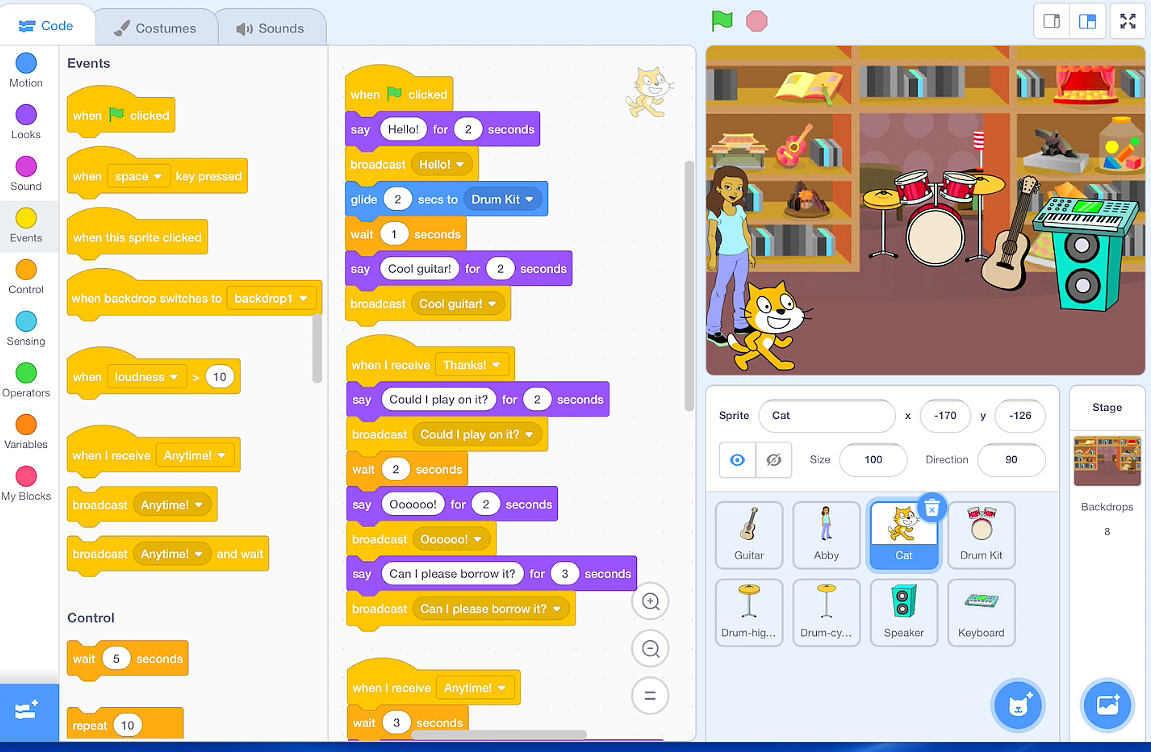
Task: Open the Cool guitar! broadcast dropdown
Action: (x=458, y=303)
